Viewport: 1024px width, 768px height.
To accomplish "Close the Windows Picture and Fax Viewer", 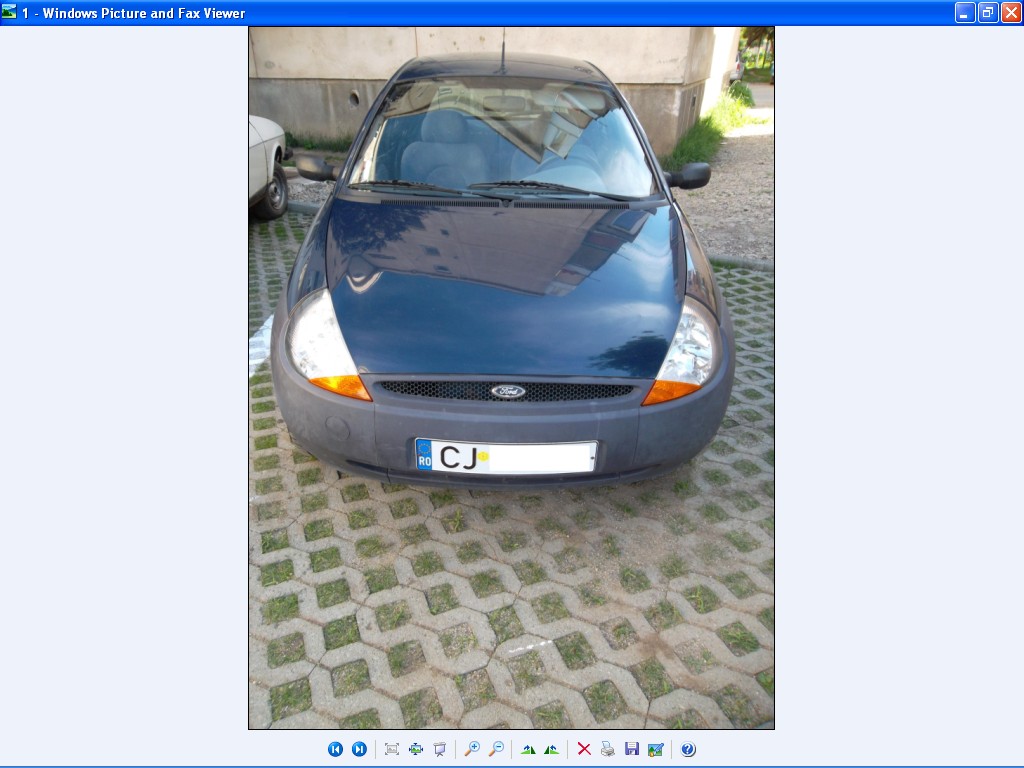I will click(1011, 13).
